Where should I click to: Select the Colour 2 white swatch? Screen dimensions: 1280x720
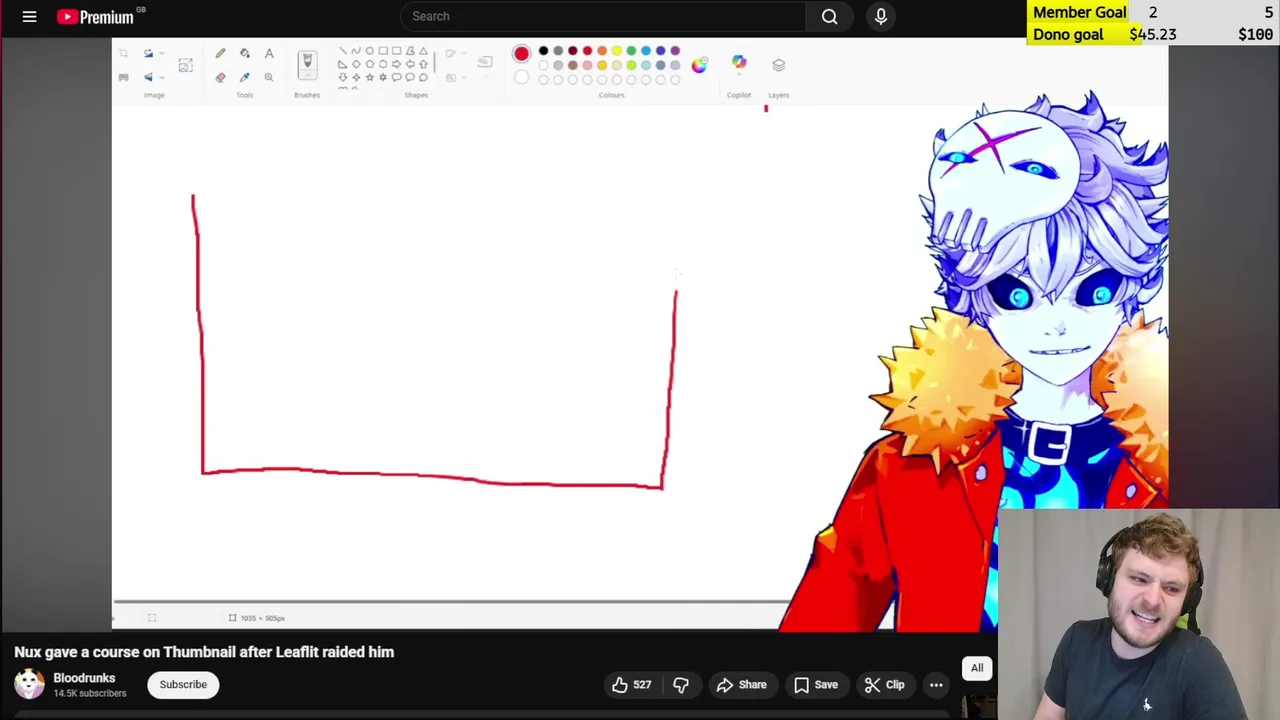click(x=522, y=77)
